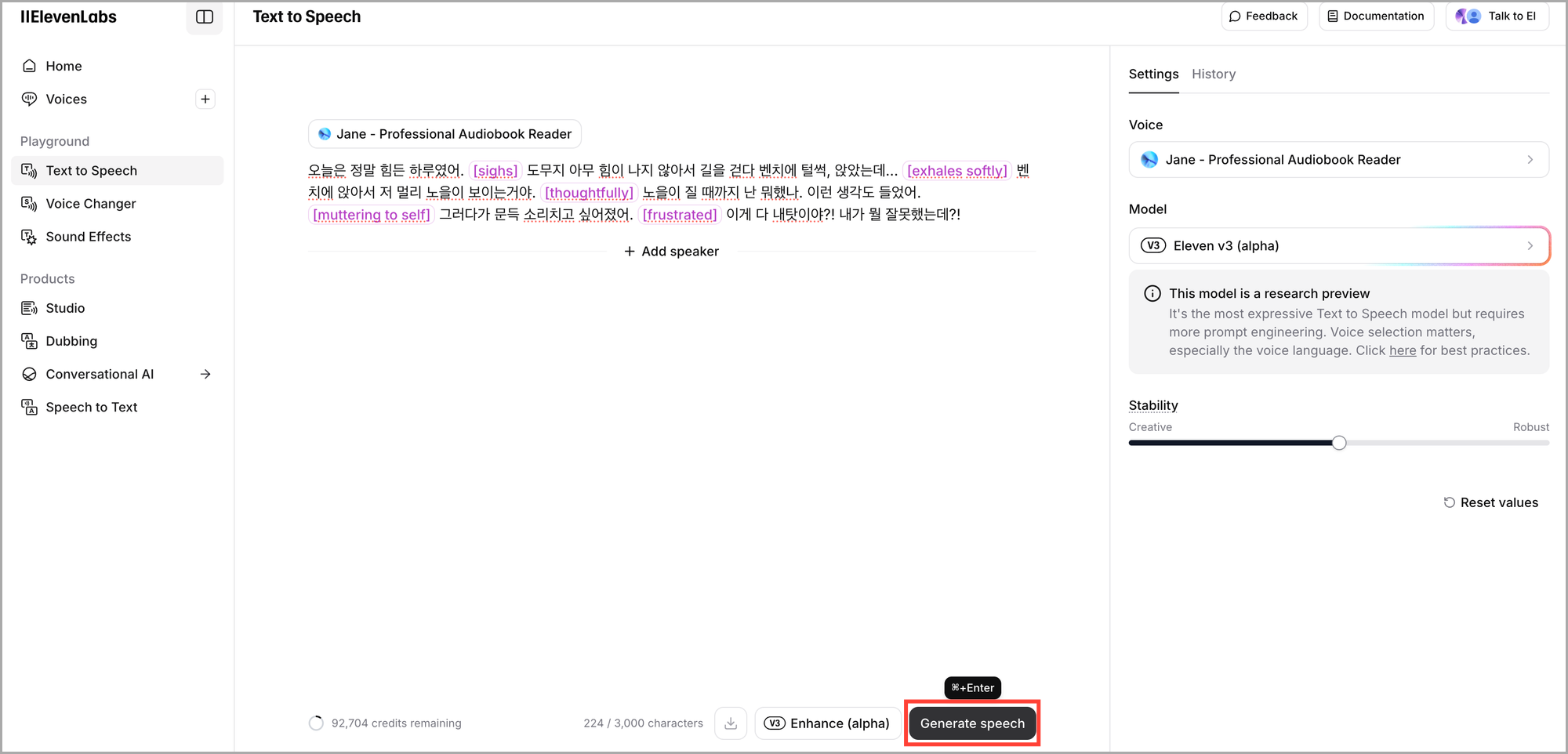Click the 'here' best practices link
Viewport: 1568px width, 754px height.
tap(1403, 350)
